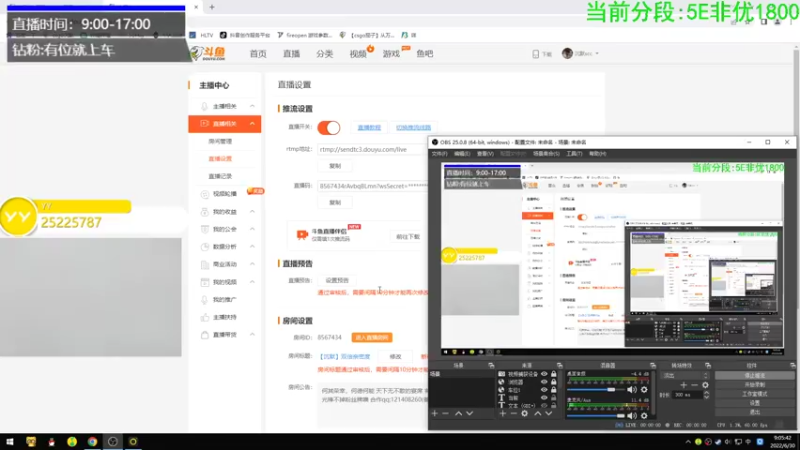This screenshot has width=800, height=450.
Task: Pop out the OBS sources dock
Action: pos(559,365)
